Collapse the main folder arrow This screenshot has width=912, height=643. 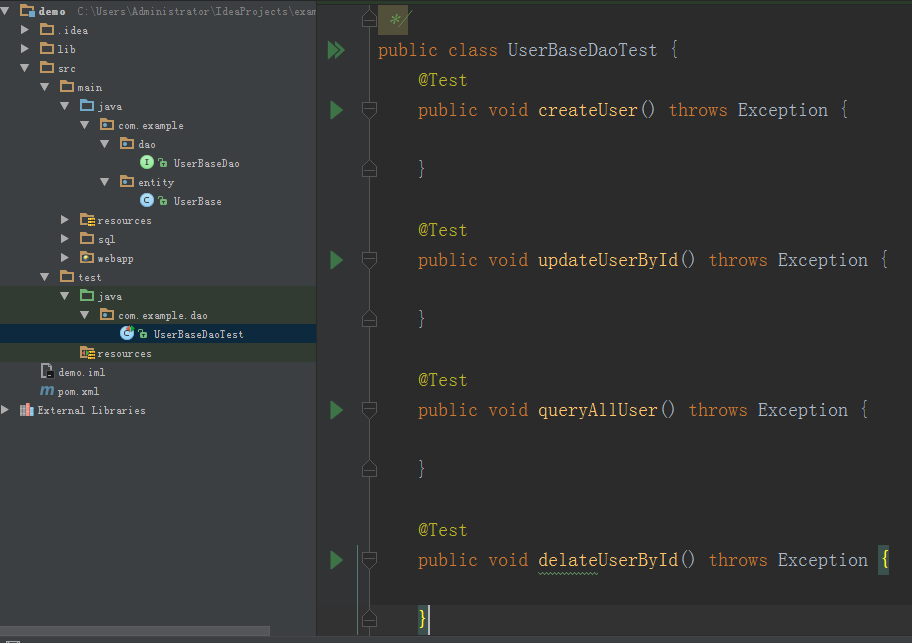coord(45,87)
